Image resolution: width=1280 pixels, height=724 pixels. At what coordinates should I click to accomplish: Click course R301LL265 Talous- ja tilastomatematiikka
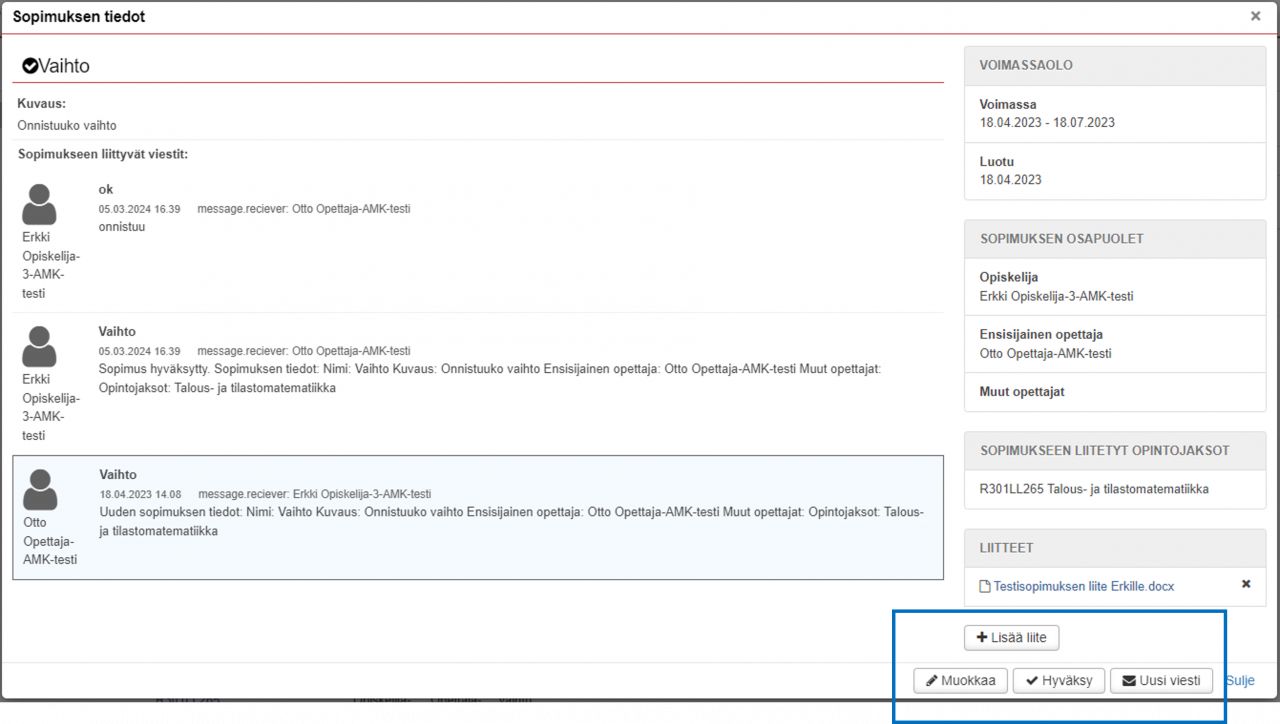[x=1094, y=489]
